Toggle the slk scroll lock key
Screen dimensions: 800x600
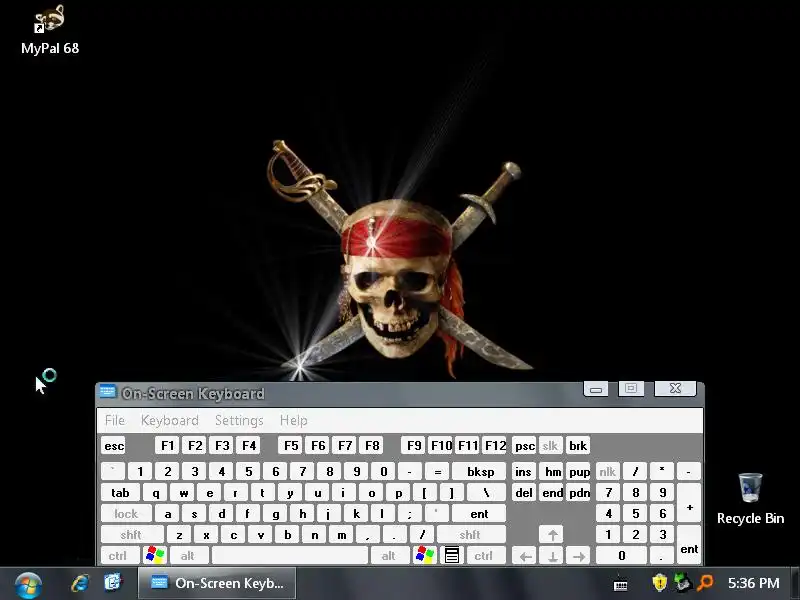550,445
